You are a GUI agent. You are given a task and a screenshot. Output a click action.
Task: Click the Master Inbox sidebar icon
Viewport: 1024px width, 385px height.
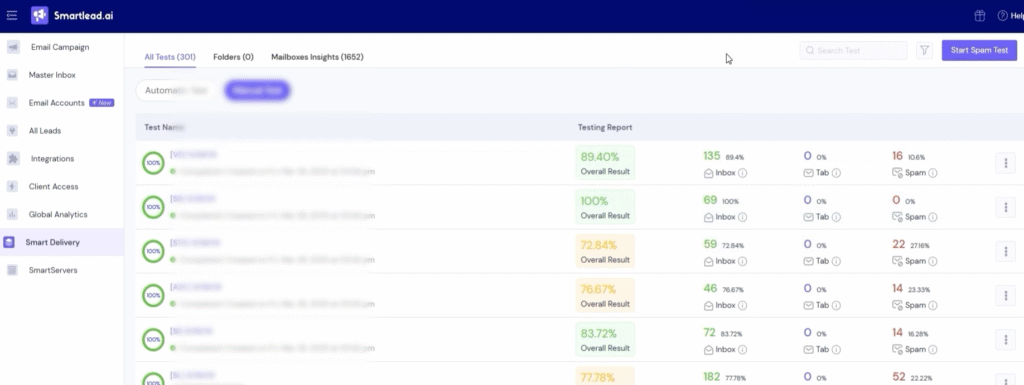click(x=12, y=75)
